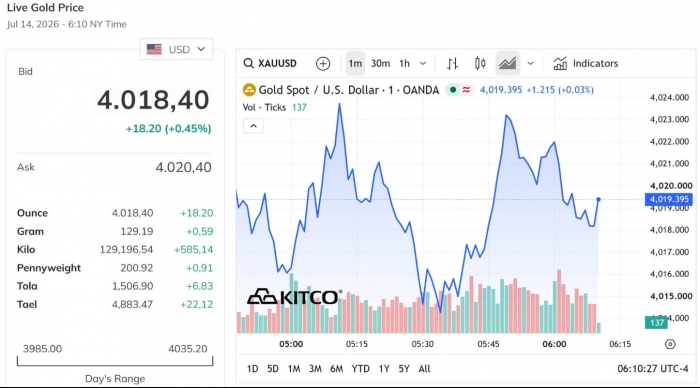Image resolution: width=700 pixels, height=388 pixels.
Task: Click the add symbol plus icon
Action: 323,63
